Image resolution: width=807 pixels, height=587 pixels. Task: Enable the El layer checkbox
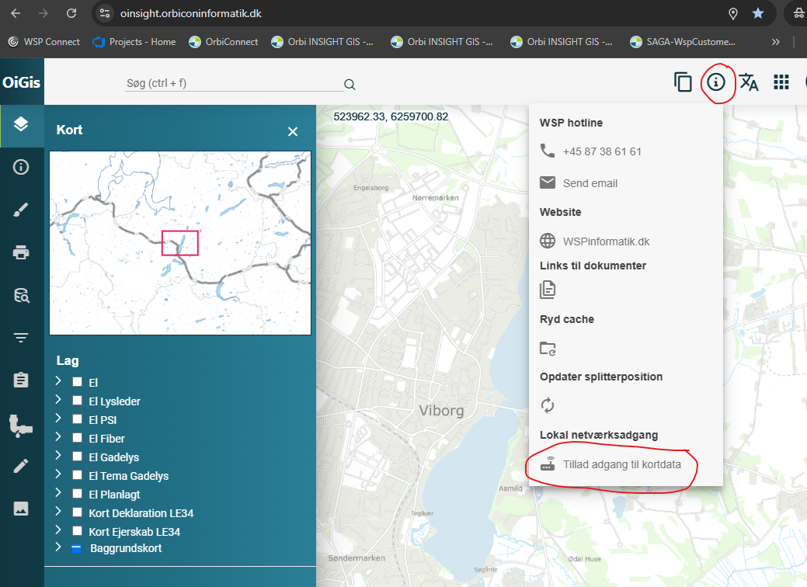[77, 382]
